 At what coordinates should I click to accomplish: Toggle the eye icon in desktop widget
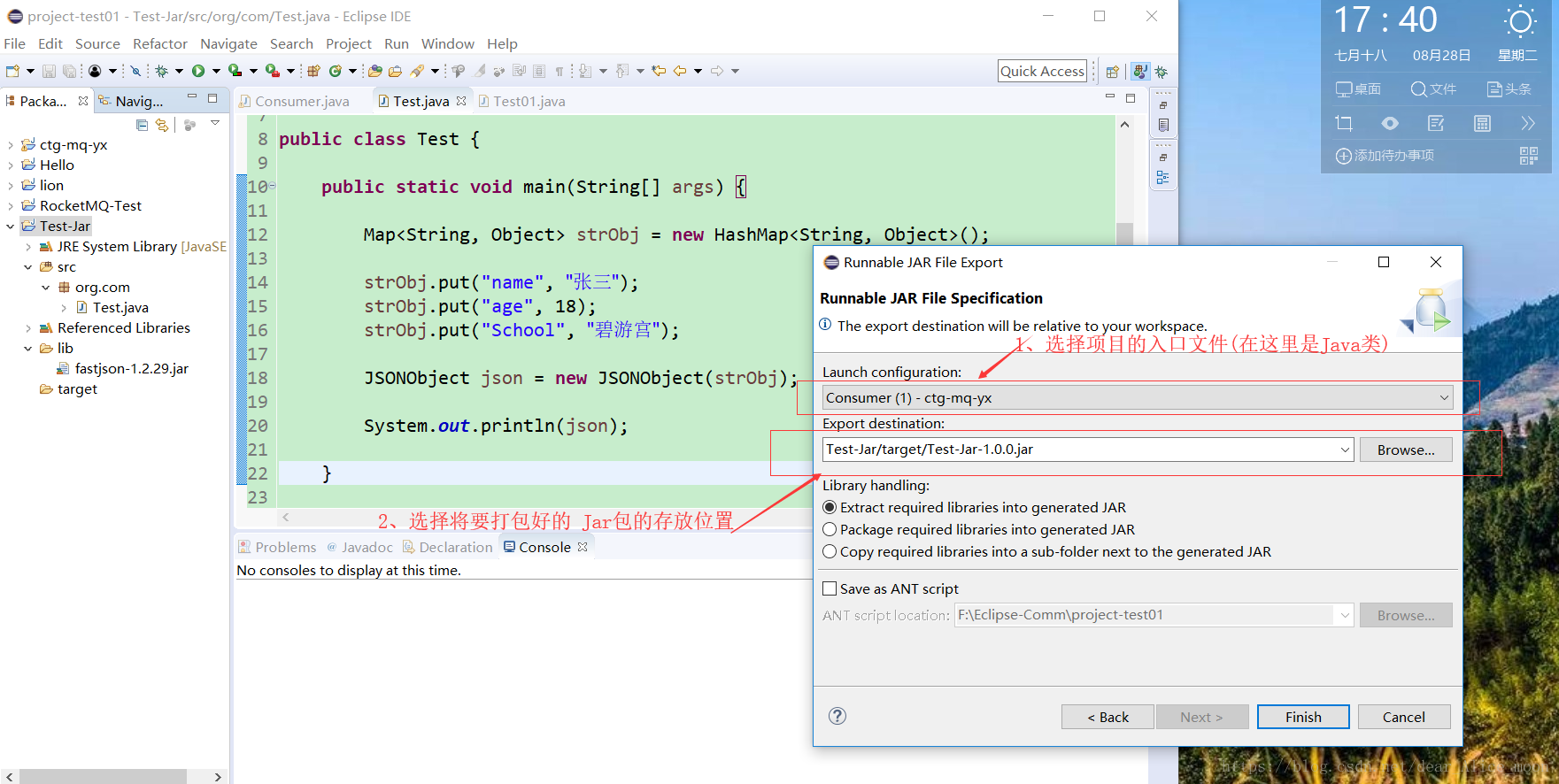coord(1390,124)
